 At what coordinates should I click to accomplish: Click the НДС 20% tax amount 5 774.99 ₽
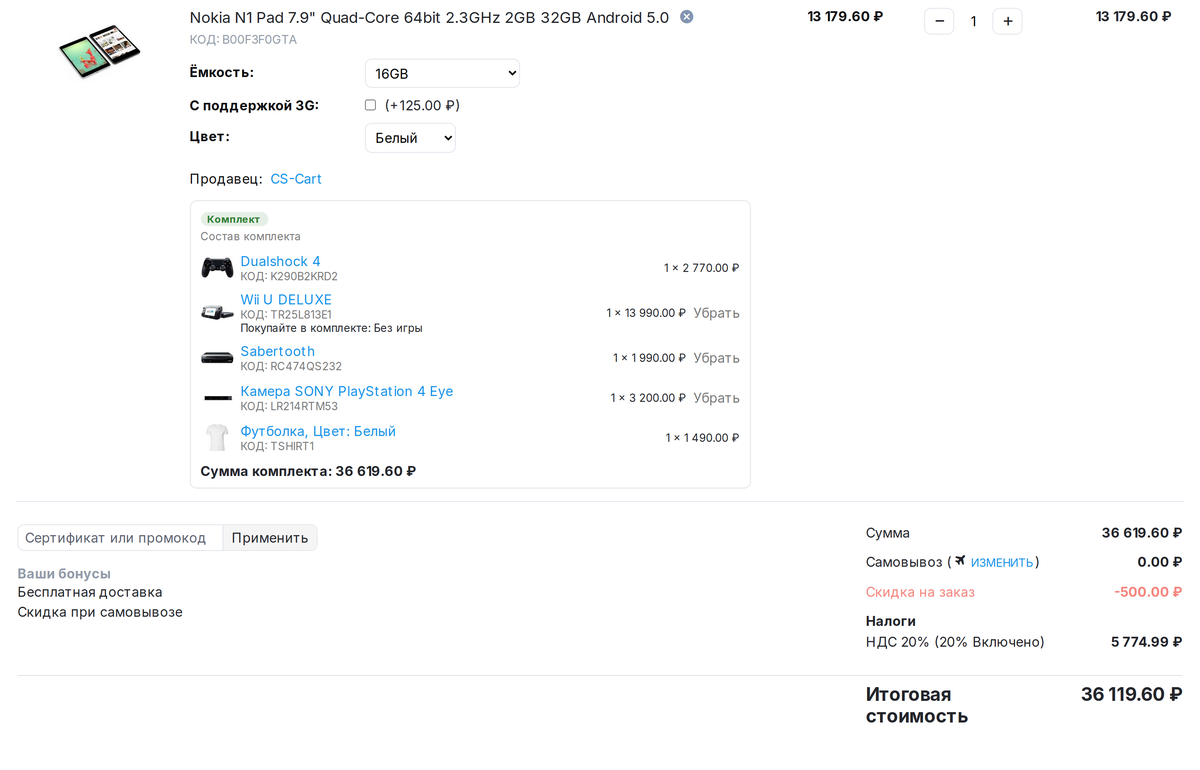[x=1146, y=642]
